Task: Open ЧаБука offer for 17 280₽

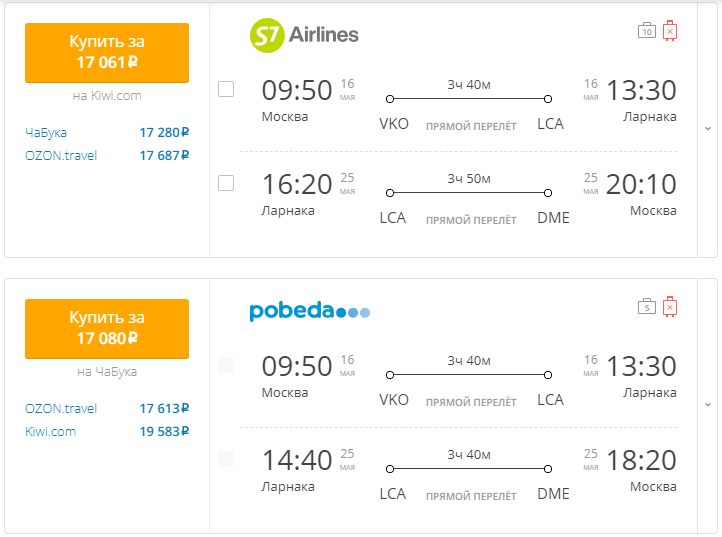Action: pyautogui.click(x=107, y=133)
